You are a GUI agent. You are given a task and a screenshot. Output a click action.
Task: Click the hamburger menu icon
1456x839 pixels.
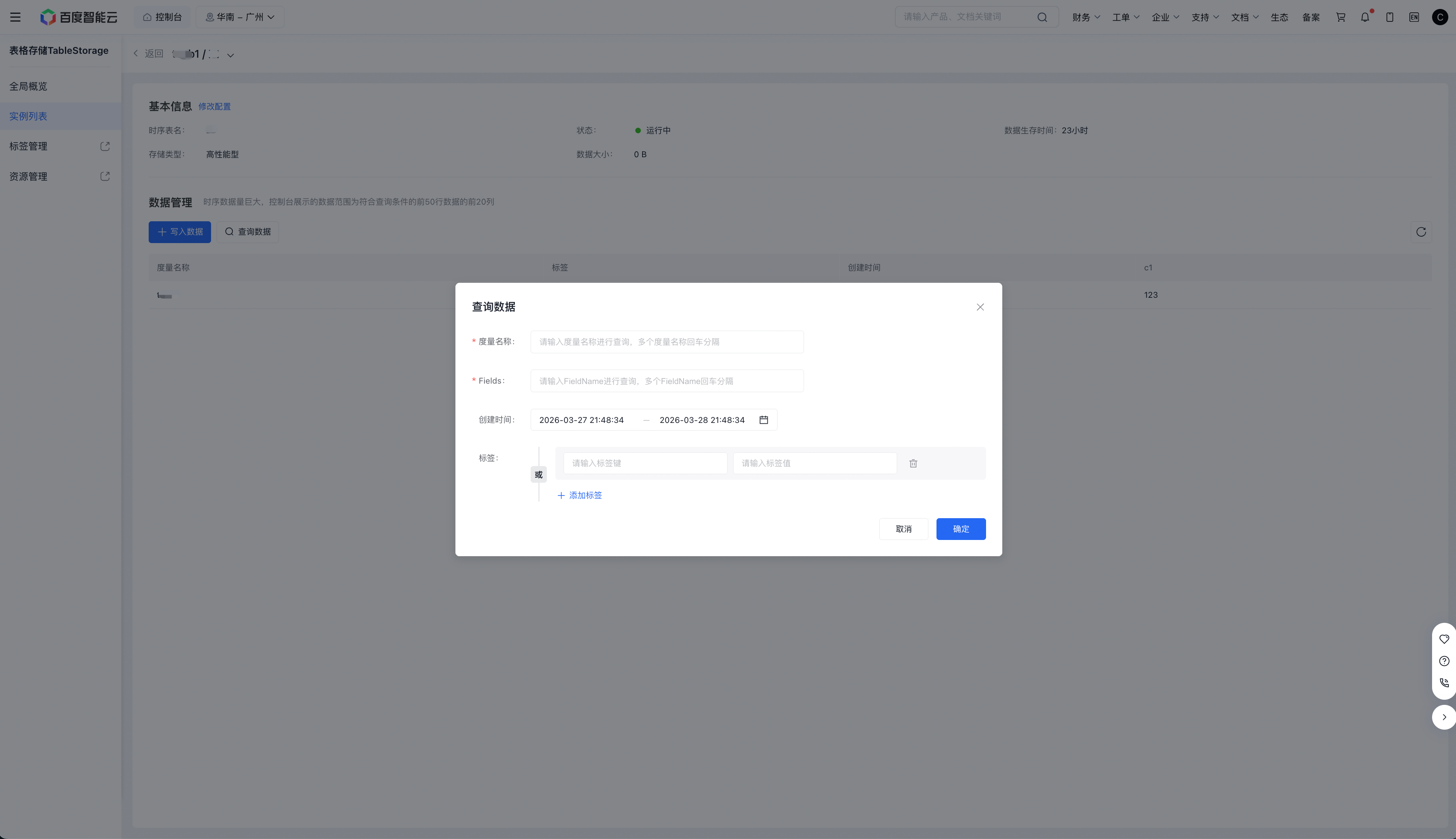point(15,17)
